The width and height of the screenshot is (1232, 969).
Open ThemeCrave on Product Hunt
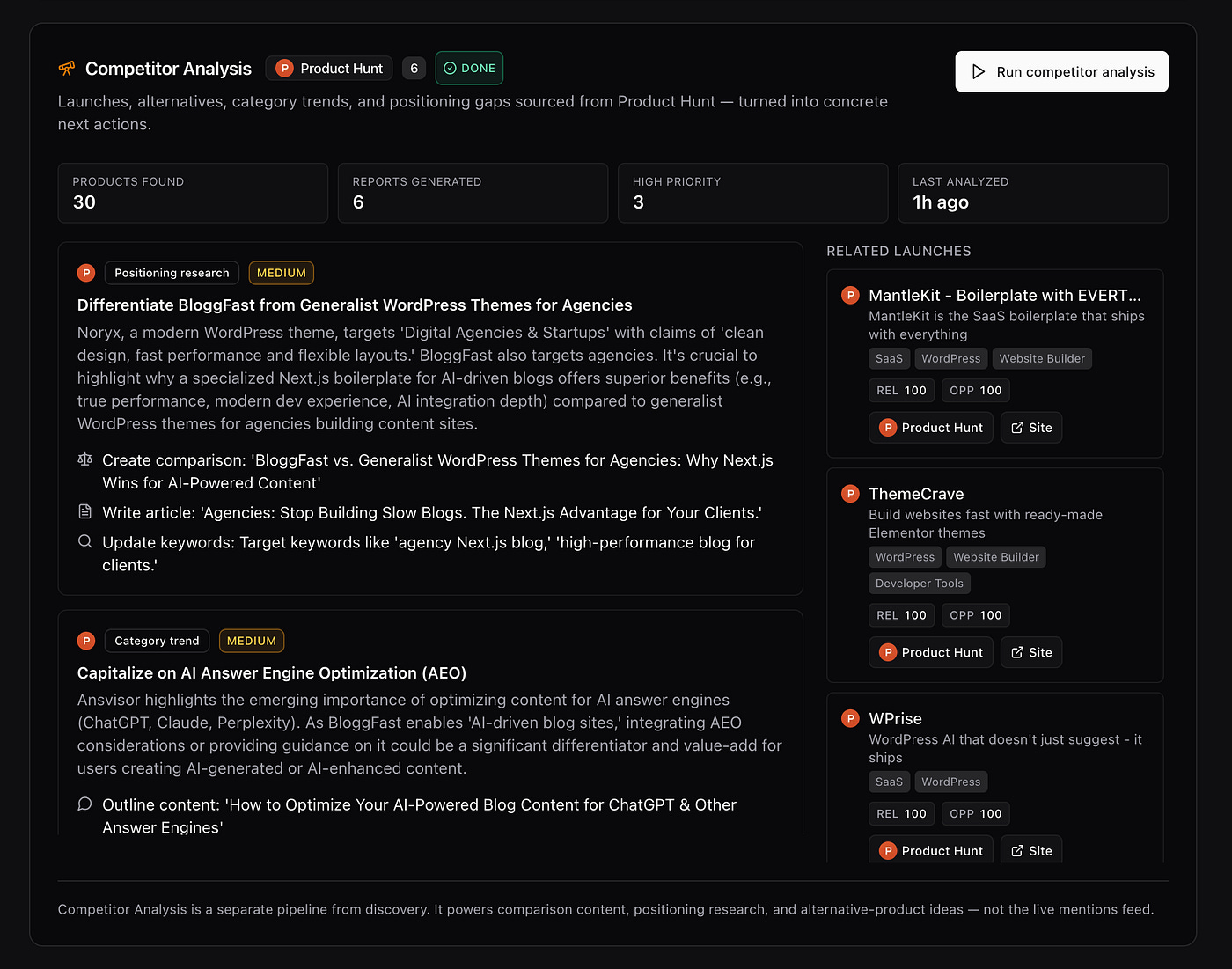click(931, 652)
